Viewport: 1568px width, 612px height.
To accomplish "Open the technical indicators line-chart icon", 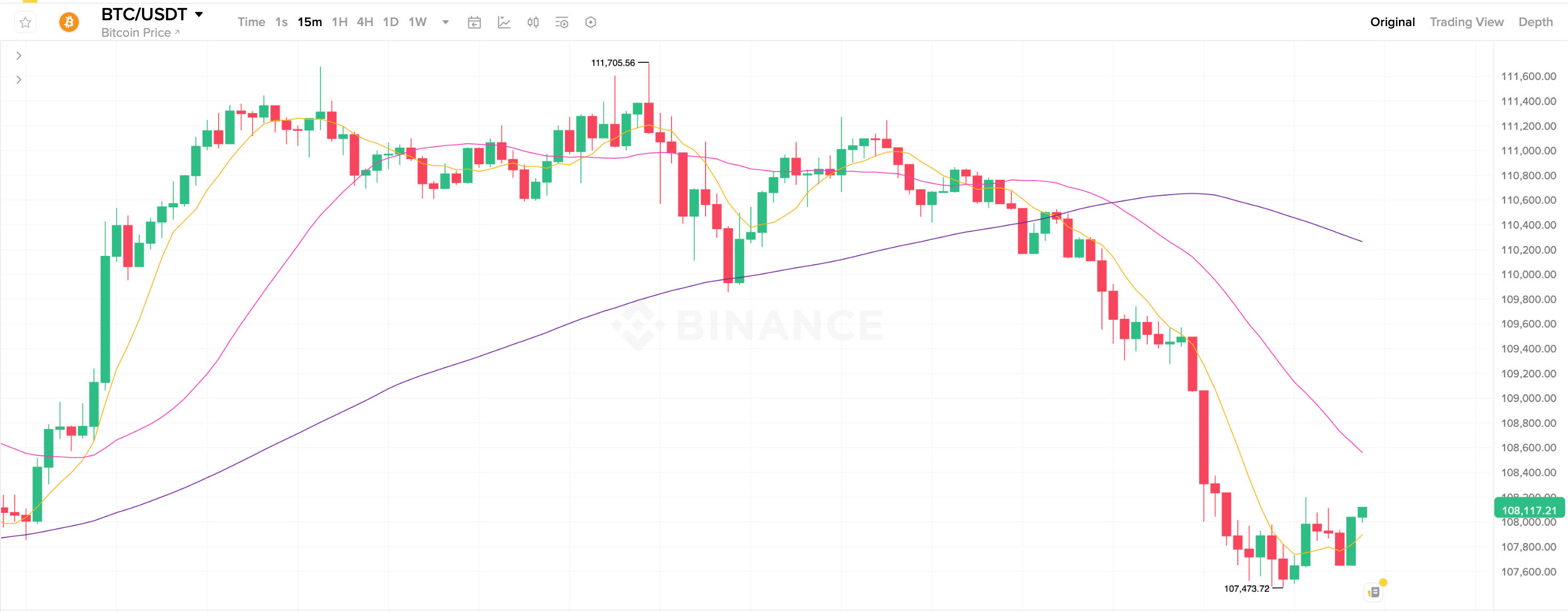I will [504, 22].
